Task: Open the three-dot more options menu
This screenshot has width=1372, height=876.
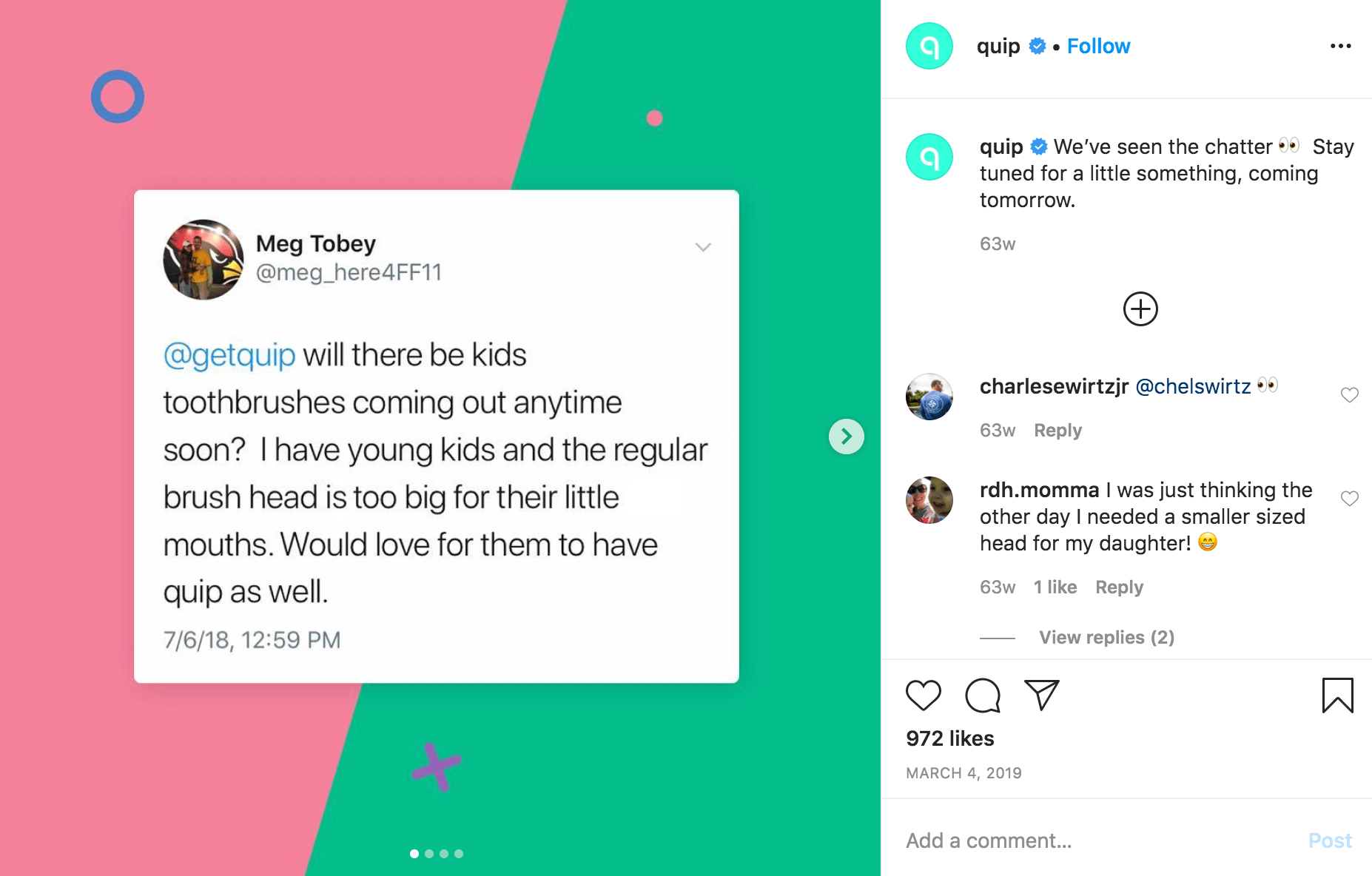Action: tap(1341, 46)
